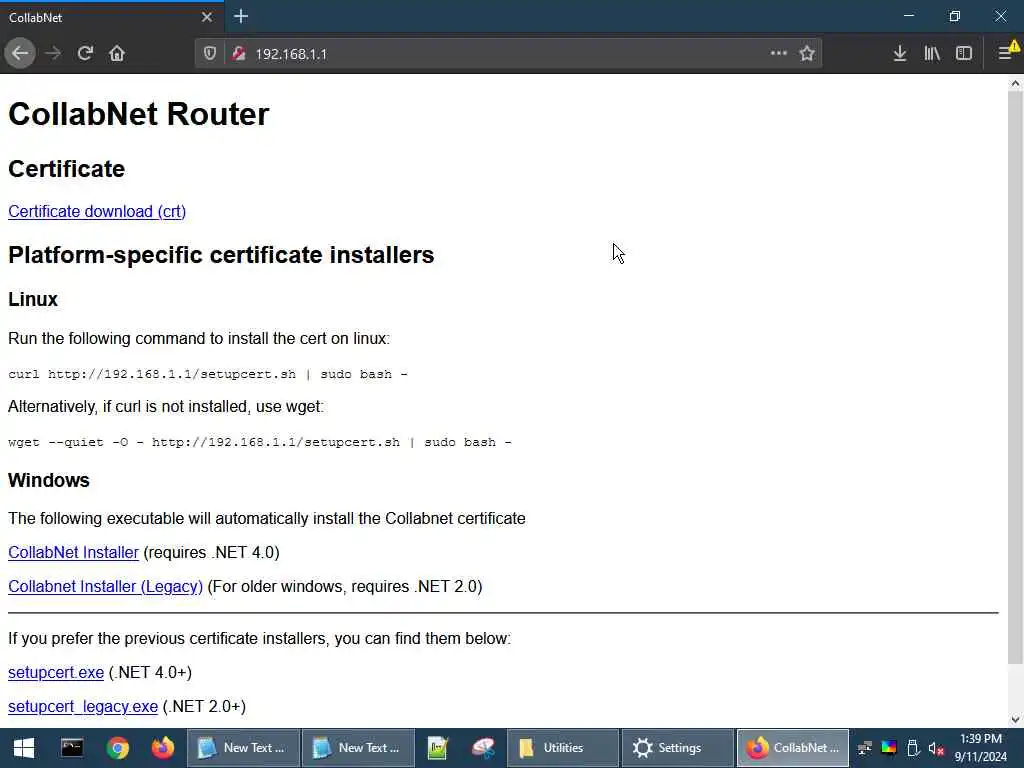The image size is (1024, 768).
Task: Launch Google Chrome from the taskbar
Action: 118,748
